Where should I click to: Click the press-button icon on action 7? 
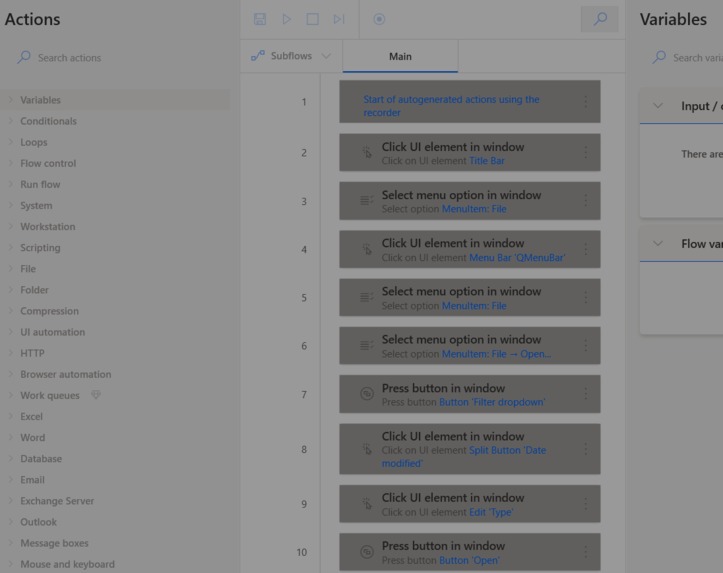click(367, 394)
